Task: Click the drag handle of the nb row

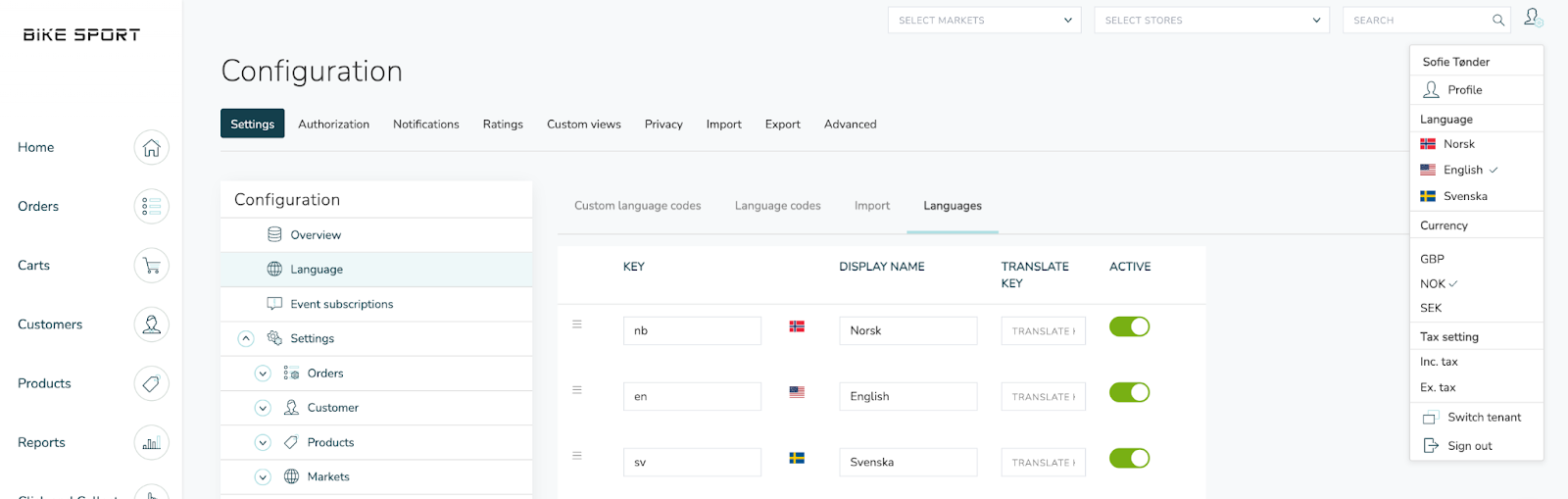Action: coord(577,324)
